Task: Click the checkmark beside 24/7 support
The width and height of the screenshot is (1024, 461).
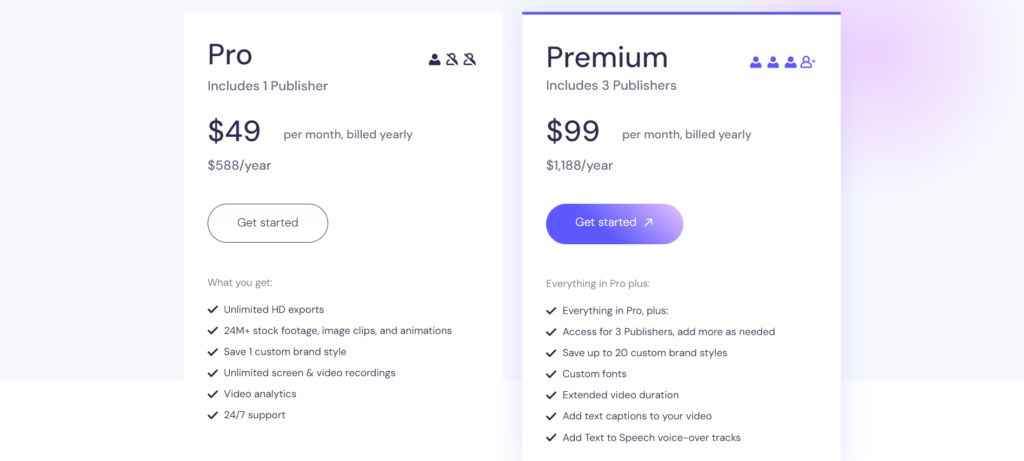Action: (212, 415)
